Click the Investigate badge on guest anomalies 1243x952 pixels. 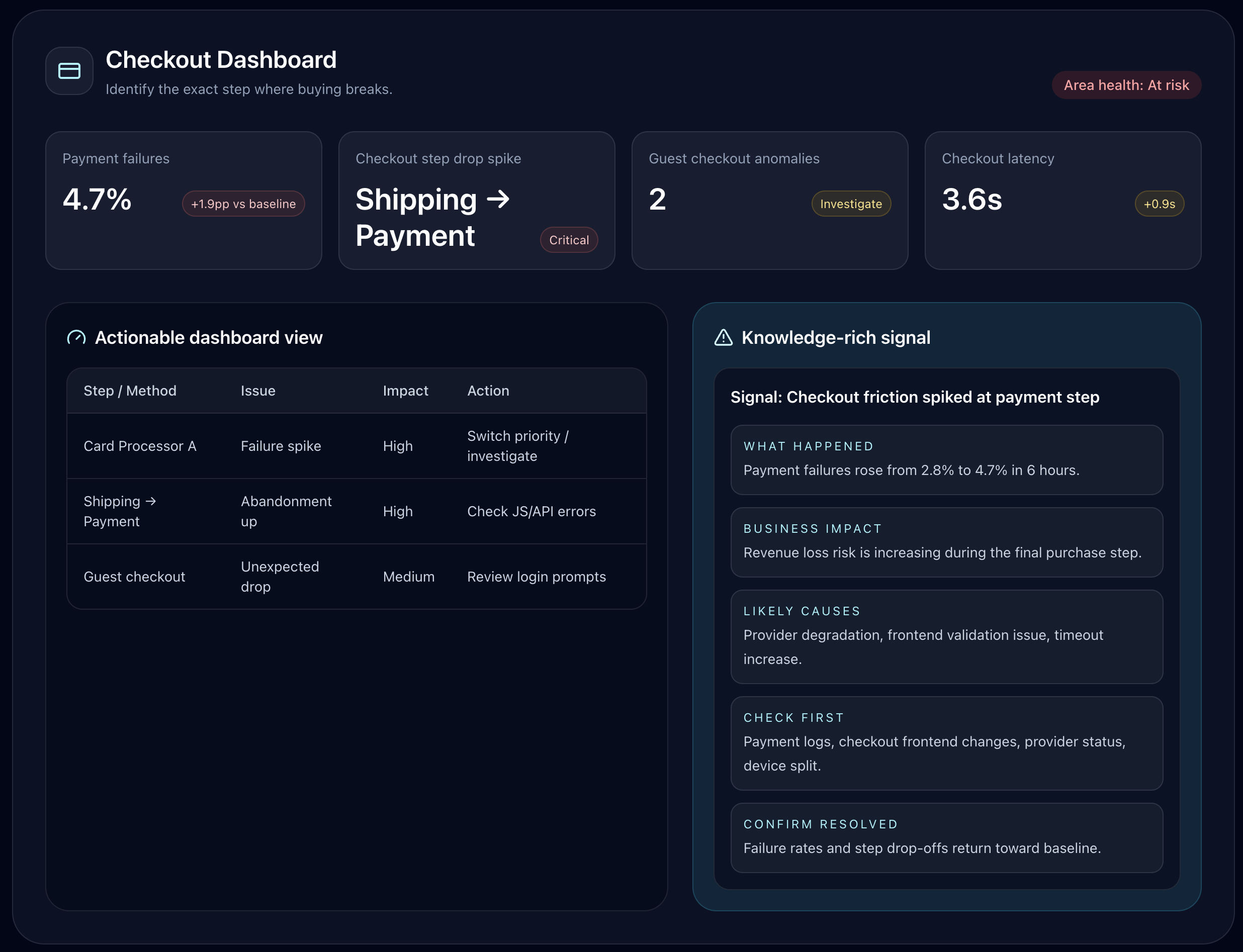(x=850, y=204)
